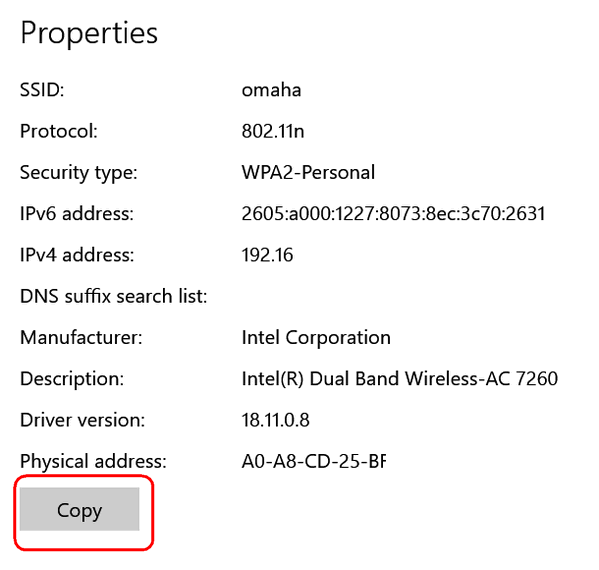Screen dimensions: 599x570
Task: Click the Protocol label
Action: tap(59, 131)
